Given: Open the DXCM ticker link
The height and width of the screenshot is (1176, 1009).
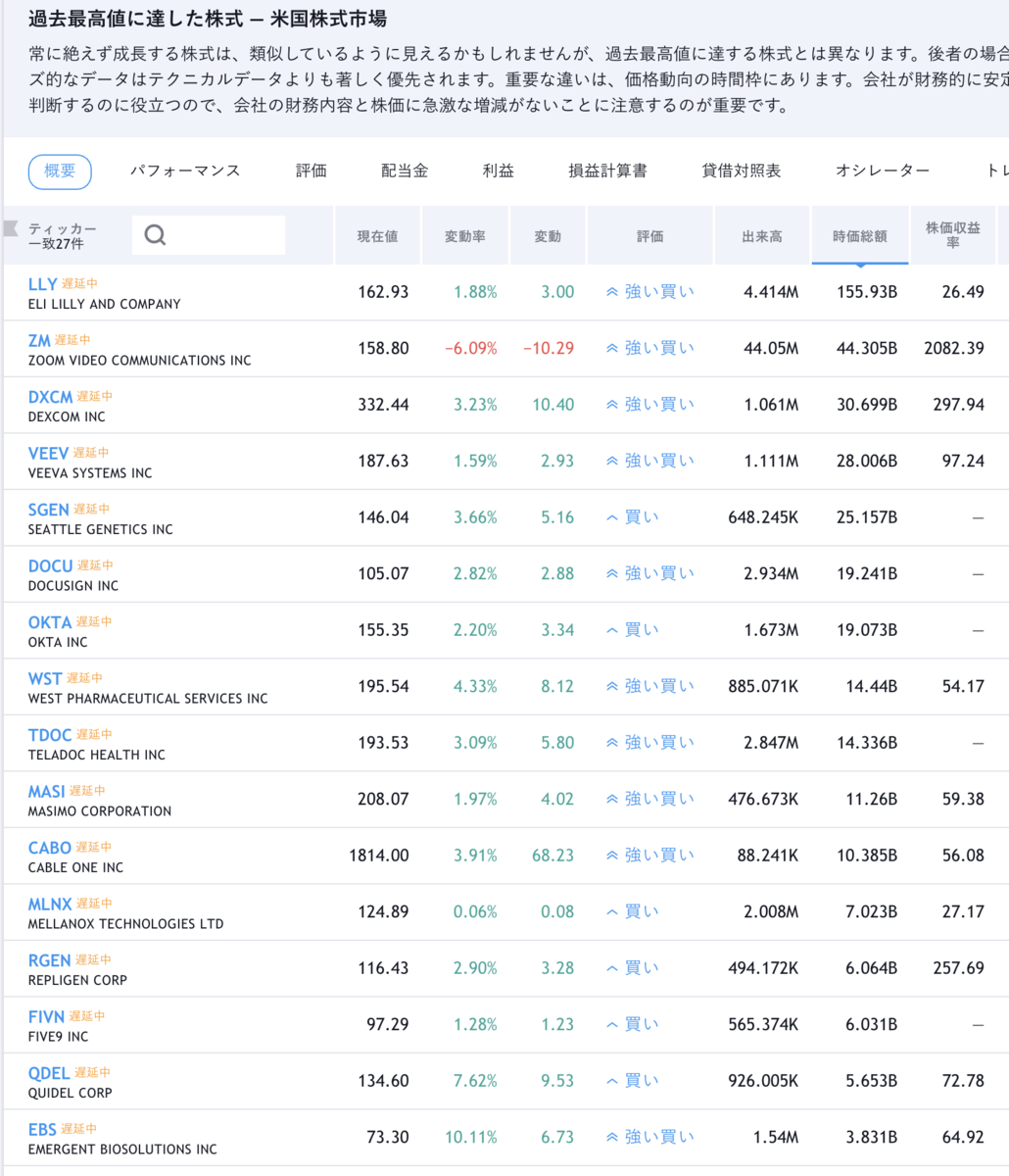Looking at the screenshot, I should [51, 397].
